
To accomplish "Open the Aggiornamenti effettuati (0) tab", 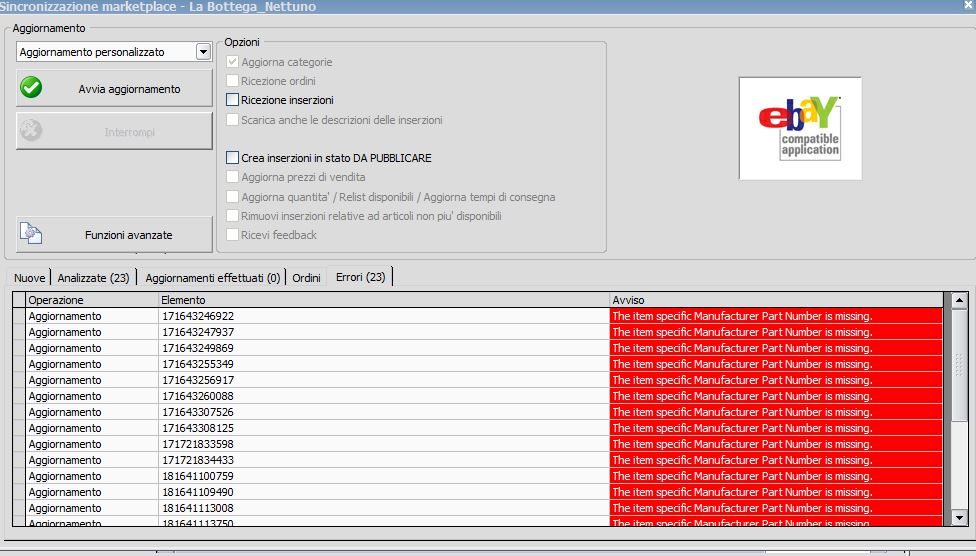I will [x=212, y=278].
